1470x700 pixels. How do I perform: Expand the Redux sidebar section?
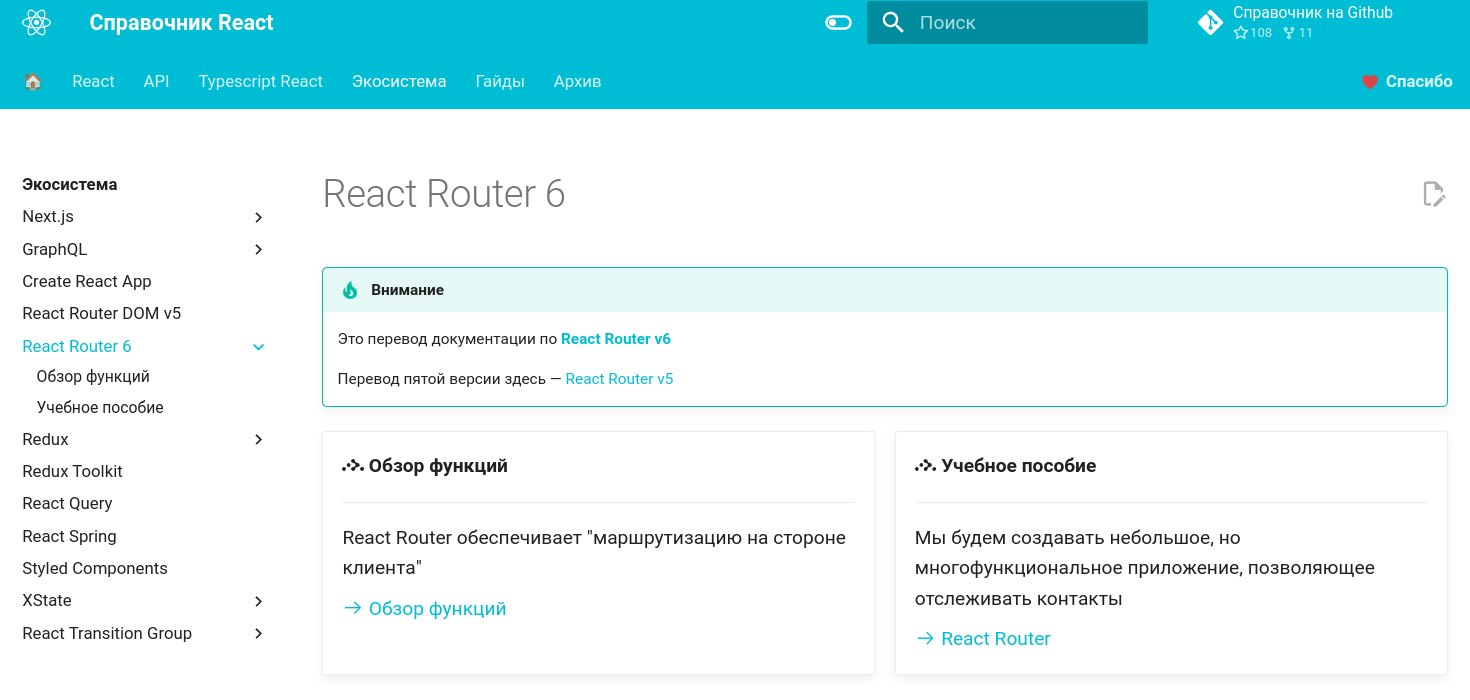pos(259,439)
